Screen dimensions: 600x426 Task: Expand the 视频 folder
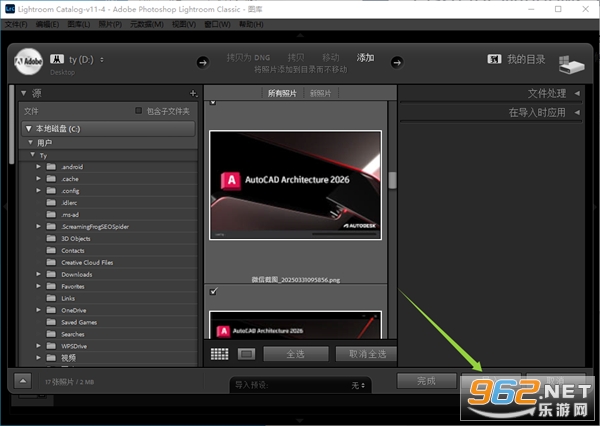pyautogui.click(x=38, y=357)
